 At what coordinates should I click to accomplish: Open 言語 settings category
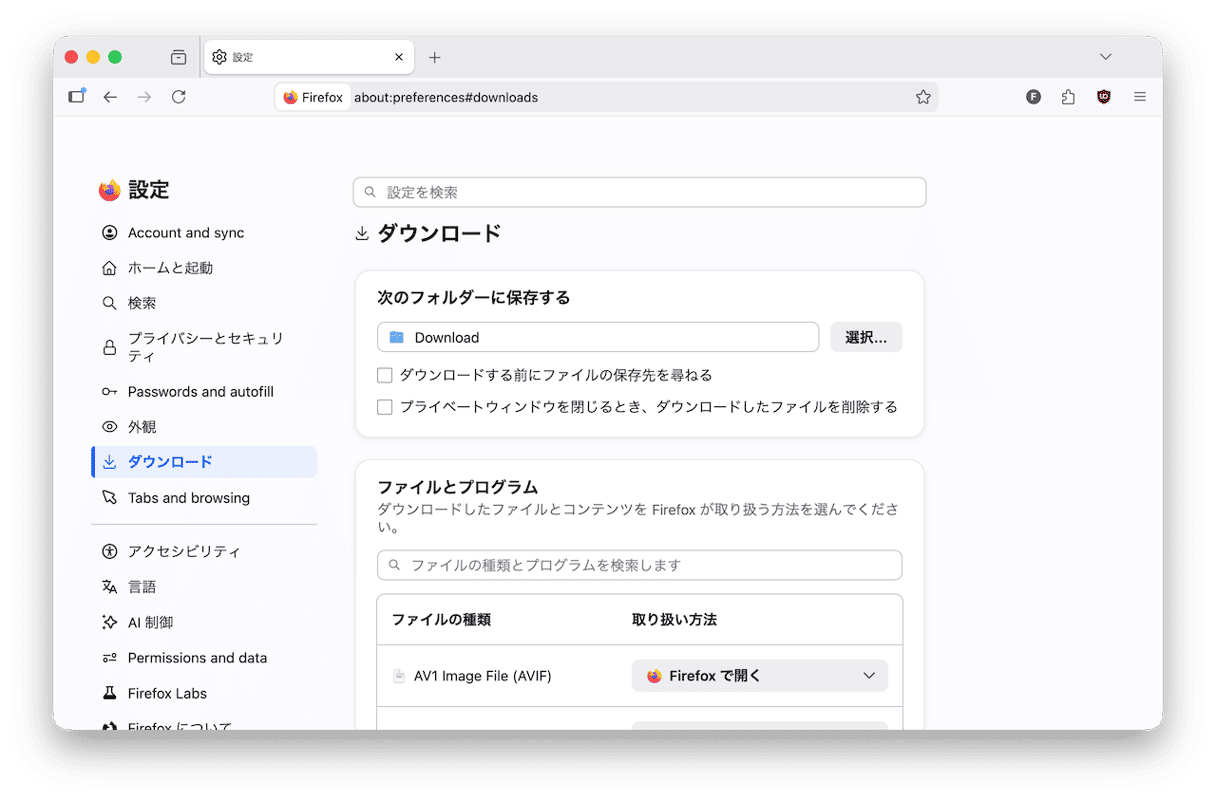tap(204, 587)
